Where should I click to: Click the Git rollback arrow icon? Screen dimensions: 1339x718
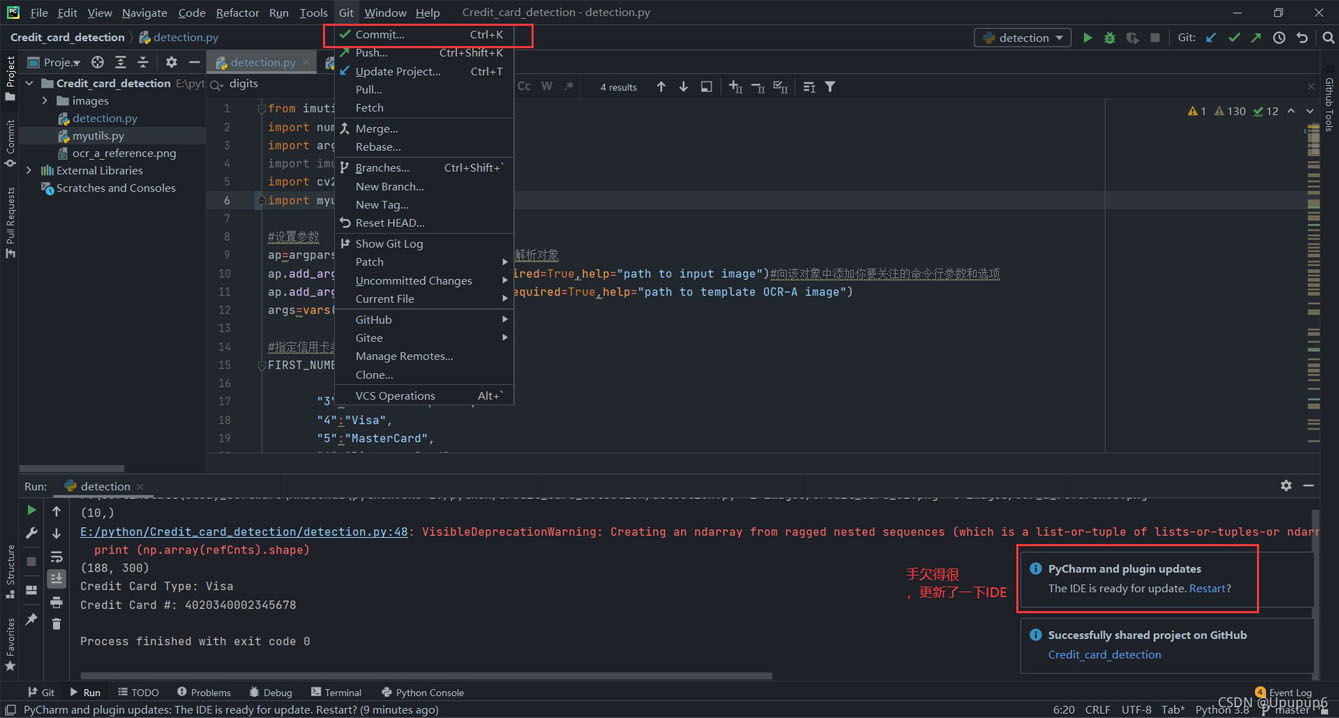pyautogui.click(x=1302, y=38)
